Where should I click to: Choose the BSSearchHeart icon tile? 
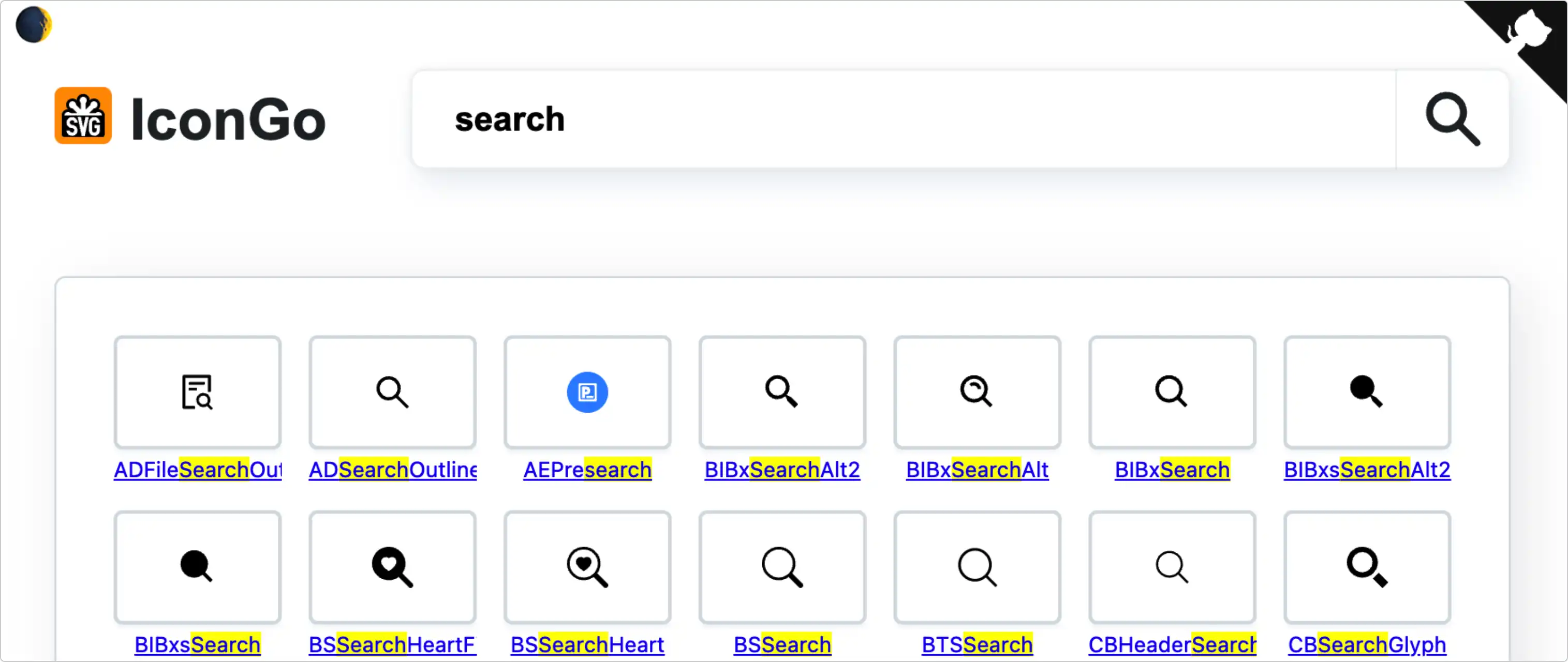click(587, 567)
